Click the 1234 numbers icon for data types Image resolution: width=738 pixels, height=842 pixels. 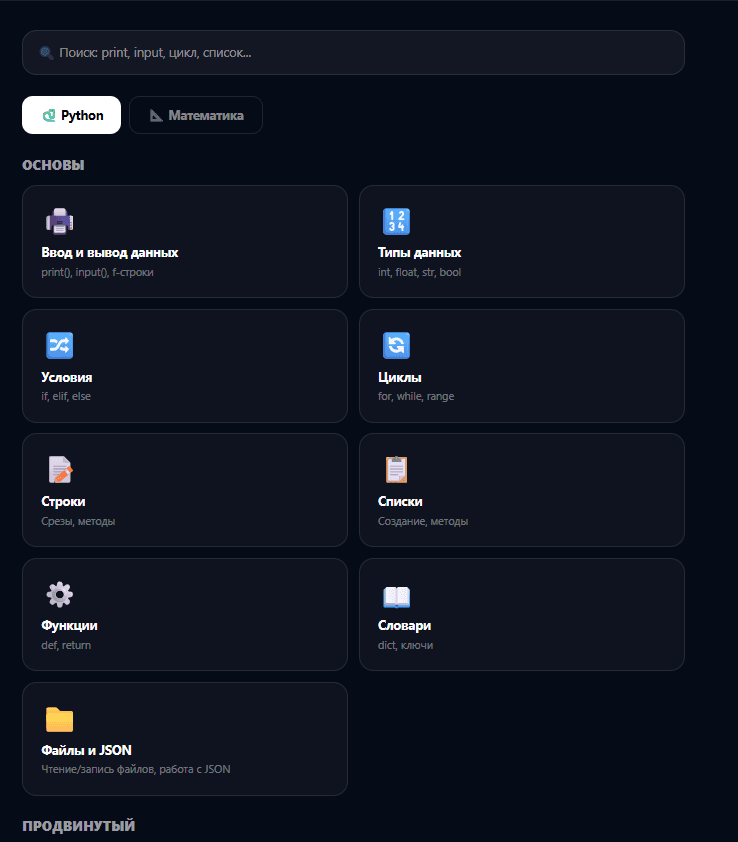[x=396, y=221]
